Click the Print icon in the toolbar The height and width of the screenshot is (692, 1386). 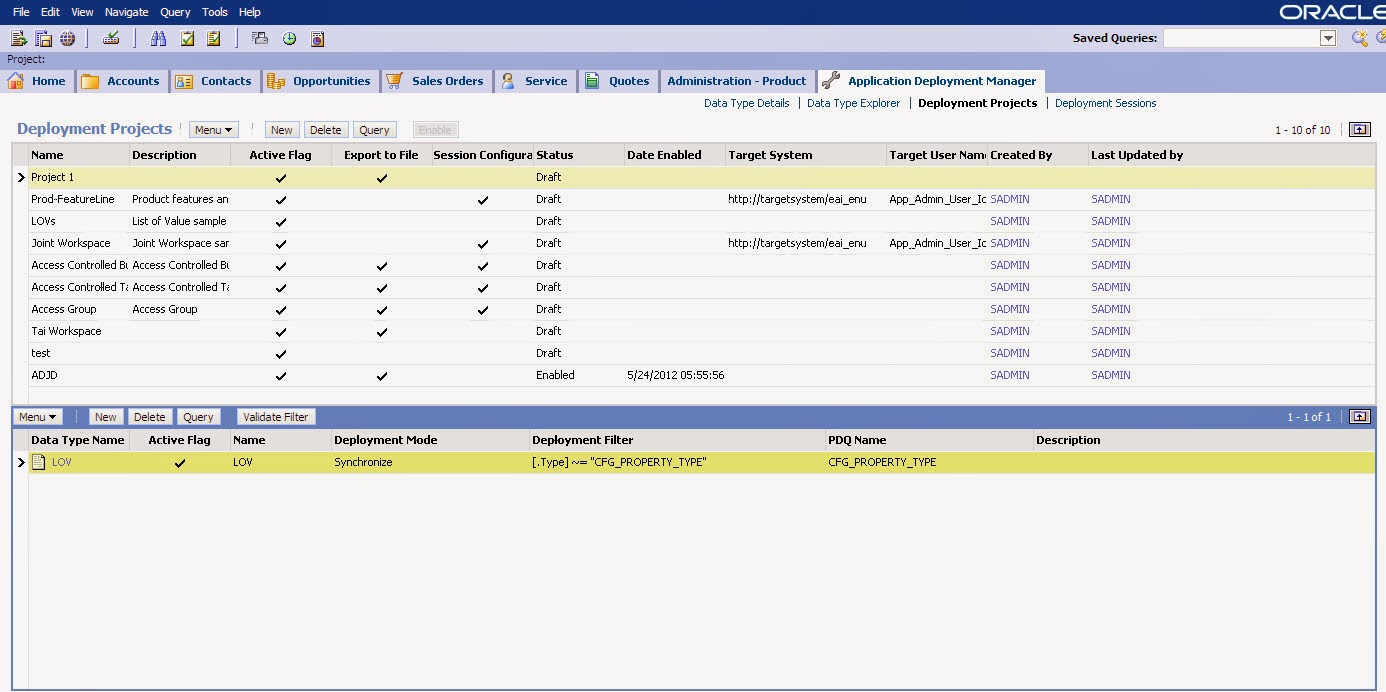pos(260,36)
